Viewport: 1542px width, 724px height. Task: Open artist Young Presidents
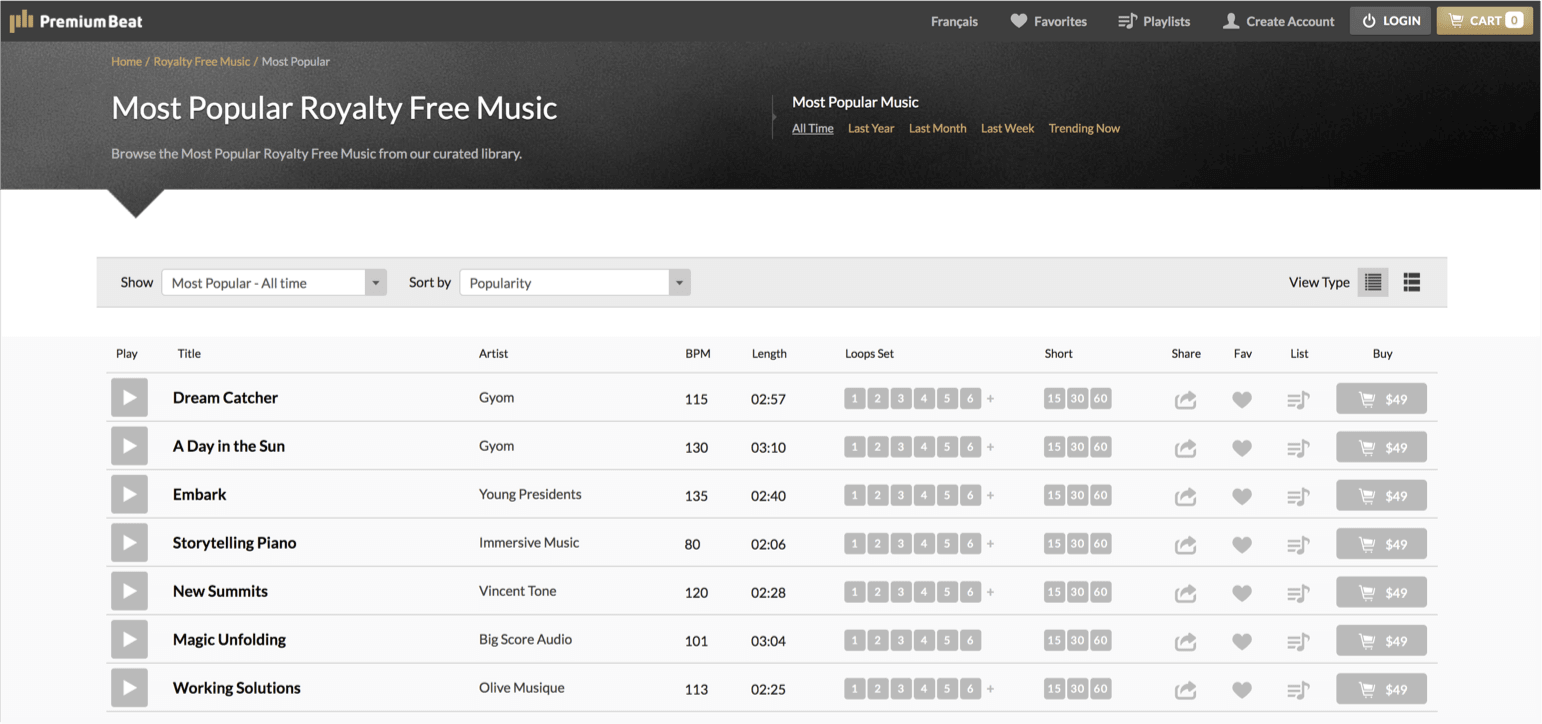[x=530, y=494]
